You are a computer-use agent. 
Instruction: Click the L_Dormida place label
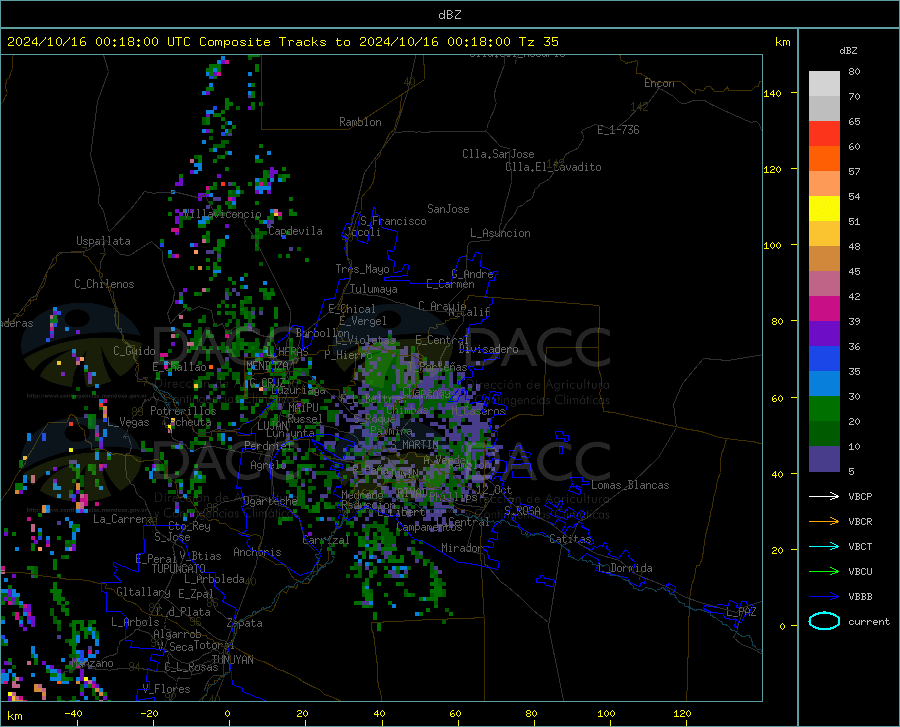tap(625, 568)
